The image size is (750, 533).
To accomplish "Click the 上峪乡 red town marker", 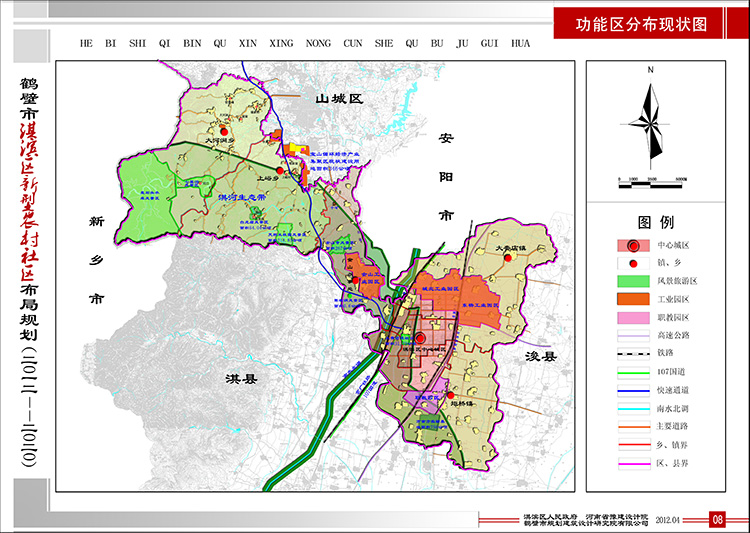I will point(281,171).
